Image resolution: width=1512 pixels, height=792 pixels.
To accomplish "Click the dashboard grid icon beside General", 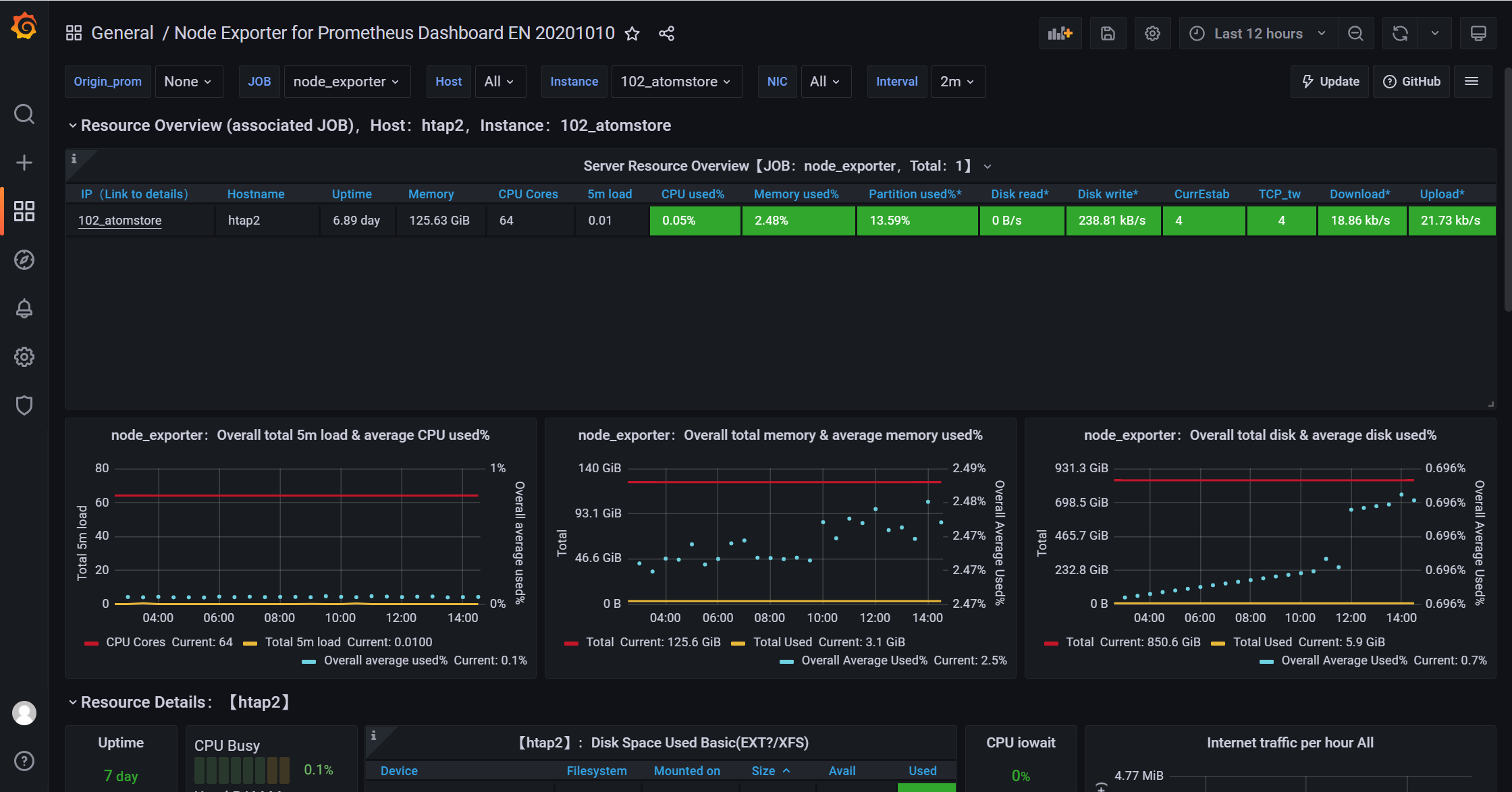I will [74, 33].
